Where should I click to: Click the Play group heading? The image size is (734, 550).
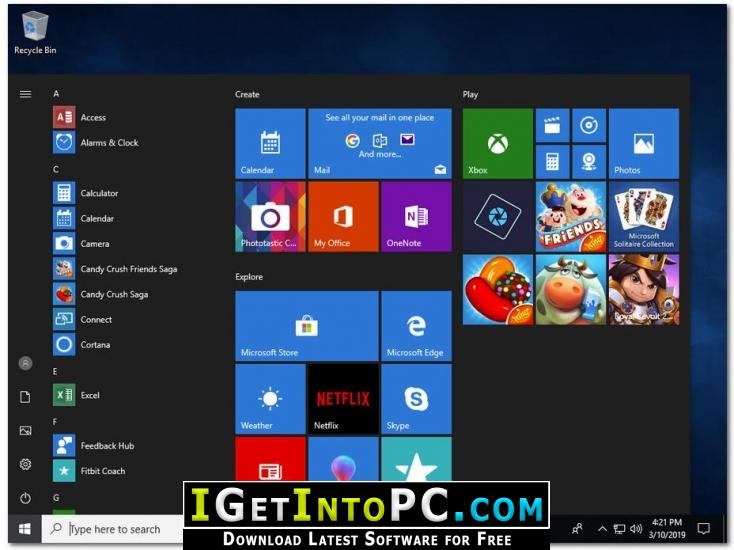coord(470,94)
